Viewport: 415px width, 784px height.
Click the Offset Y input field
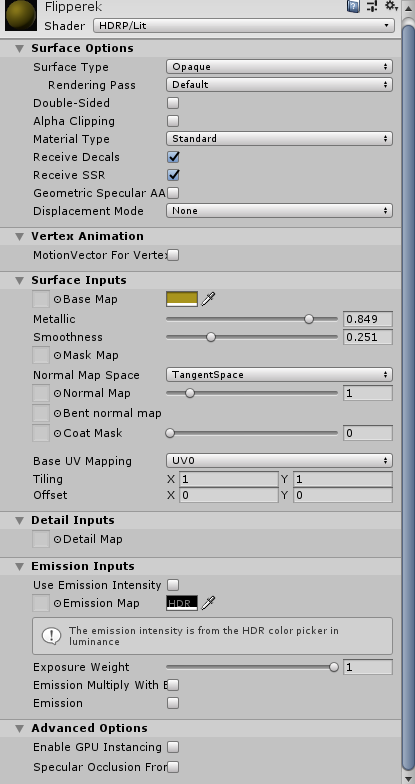tap(342, 495)
